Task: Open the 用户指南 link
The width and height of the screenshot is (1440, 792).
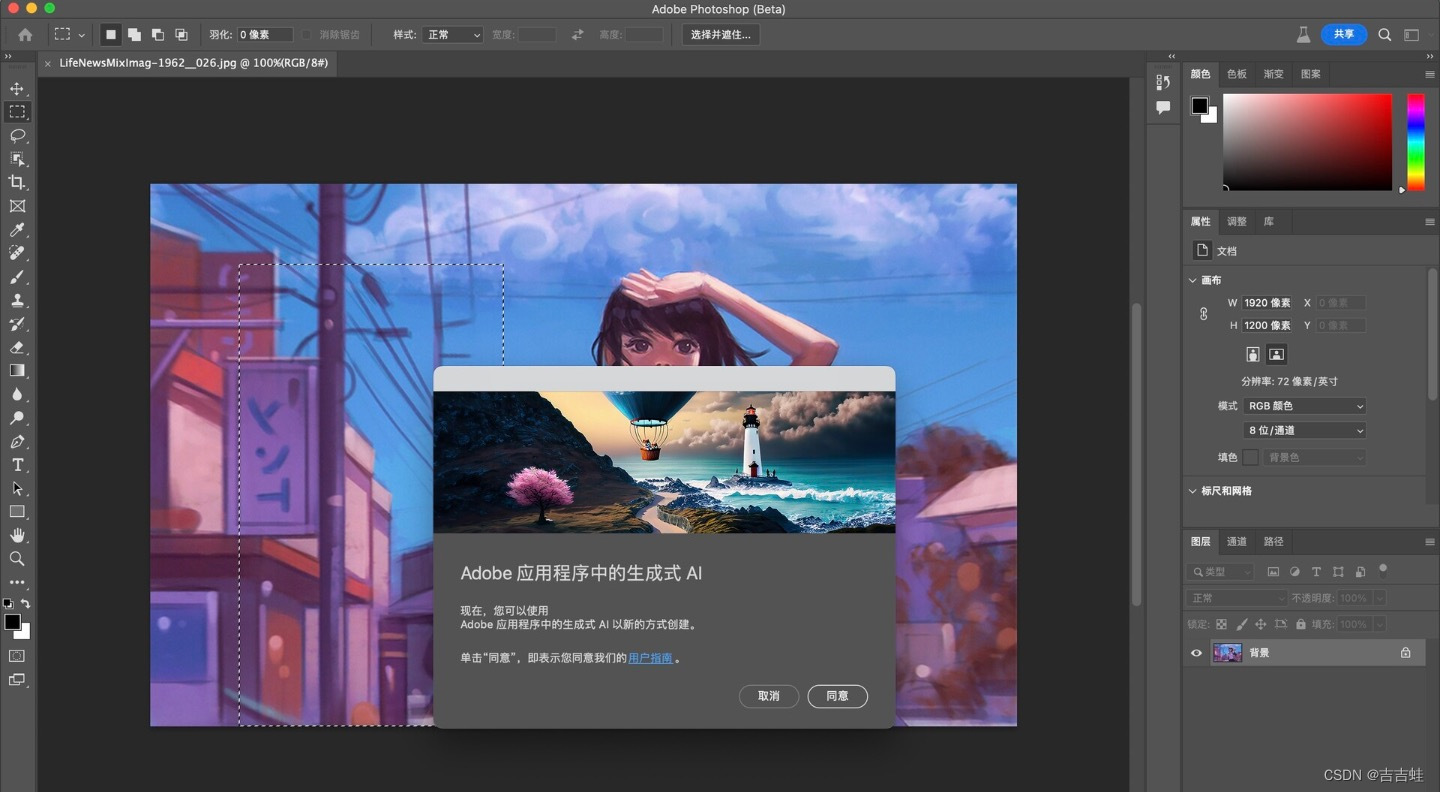Action: pos(650,658)
